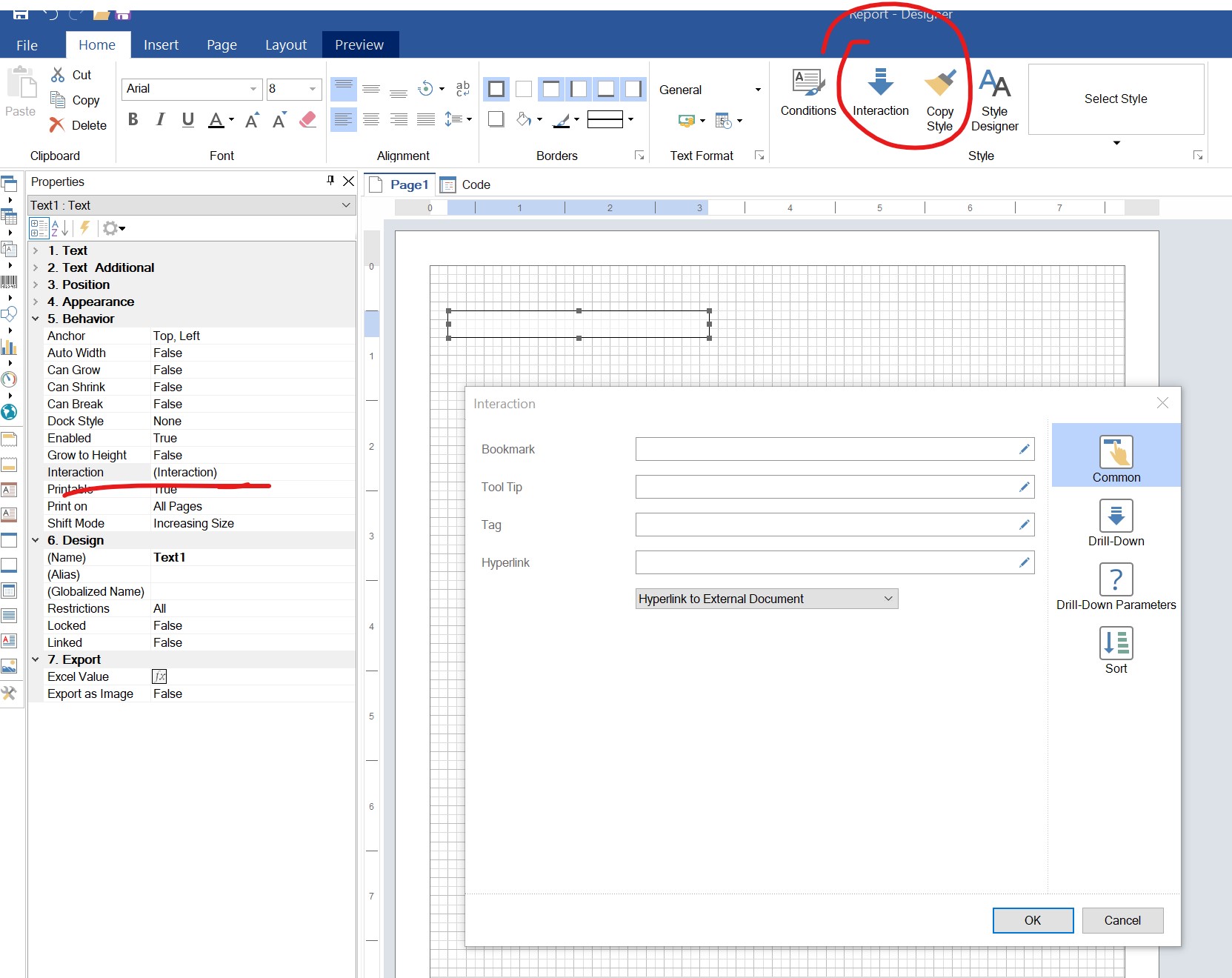Switch to the Preview tab
1232x978 pixels.
point(359,45)
